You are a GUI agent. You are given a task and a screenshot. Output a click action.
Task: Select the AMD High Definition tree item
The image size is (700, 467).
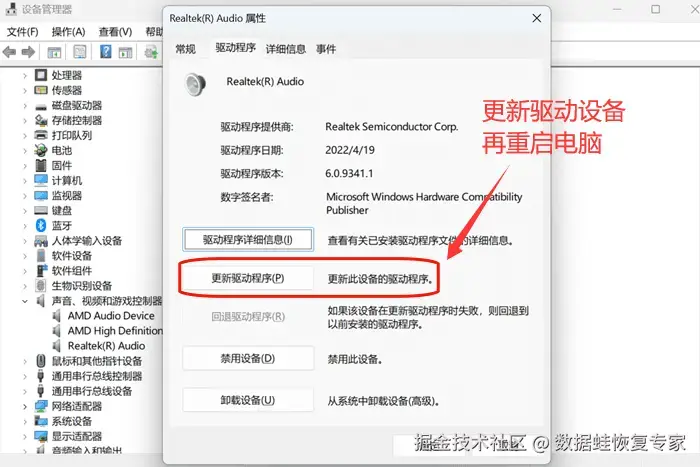click(x=115, y=331)
